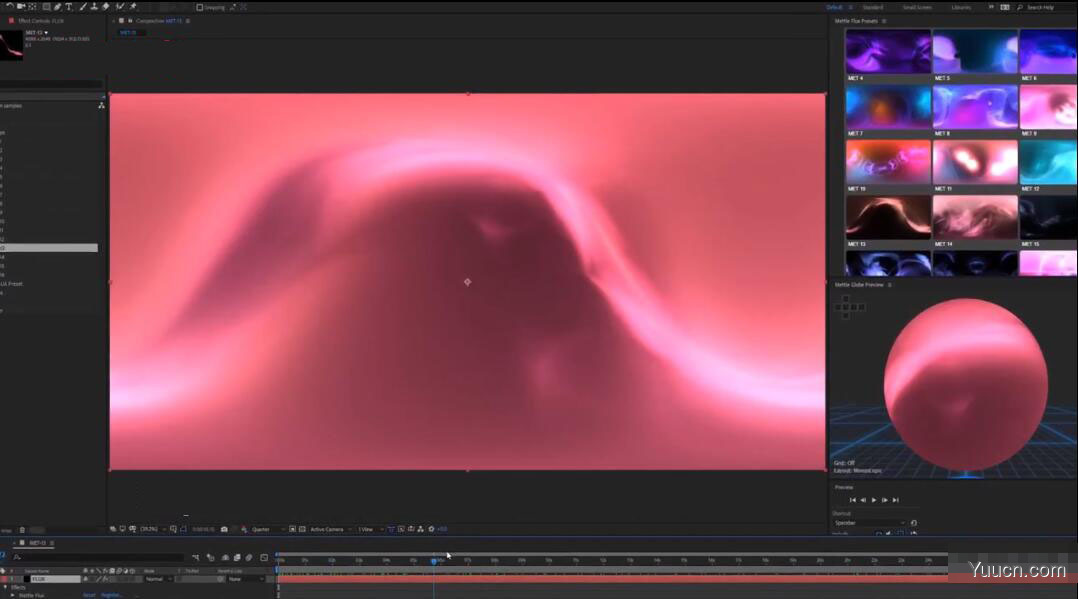Toggle frame blending for timeline
Image resolution: width=1078 pixels, height=599 pixels.
click(237, 558)
